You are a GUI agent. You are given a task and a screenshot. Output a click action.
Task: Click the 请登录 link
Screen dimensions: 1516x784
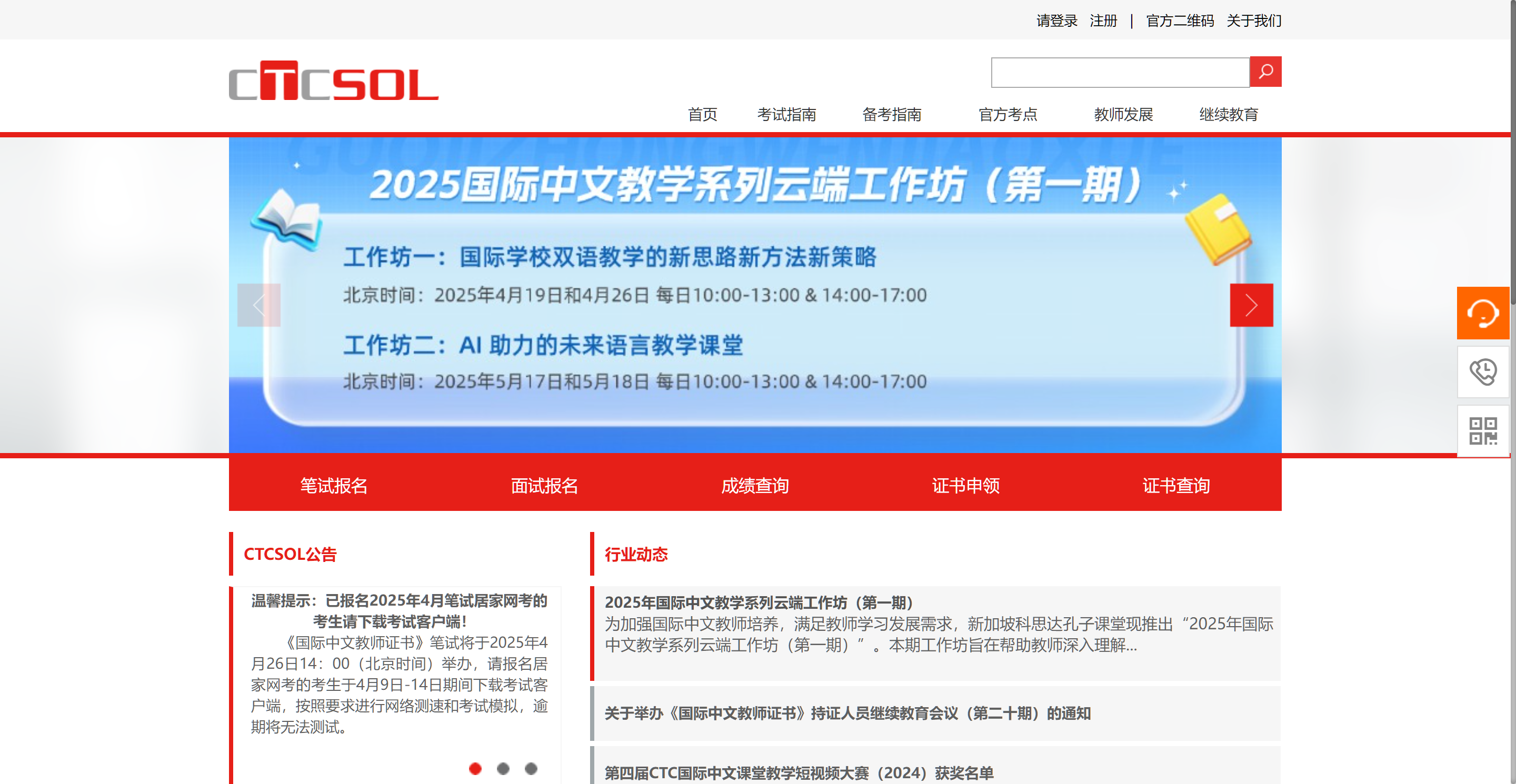pos(1057,21)
